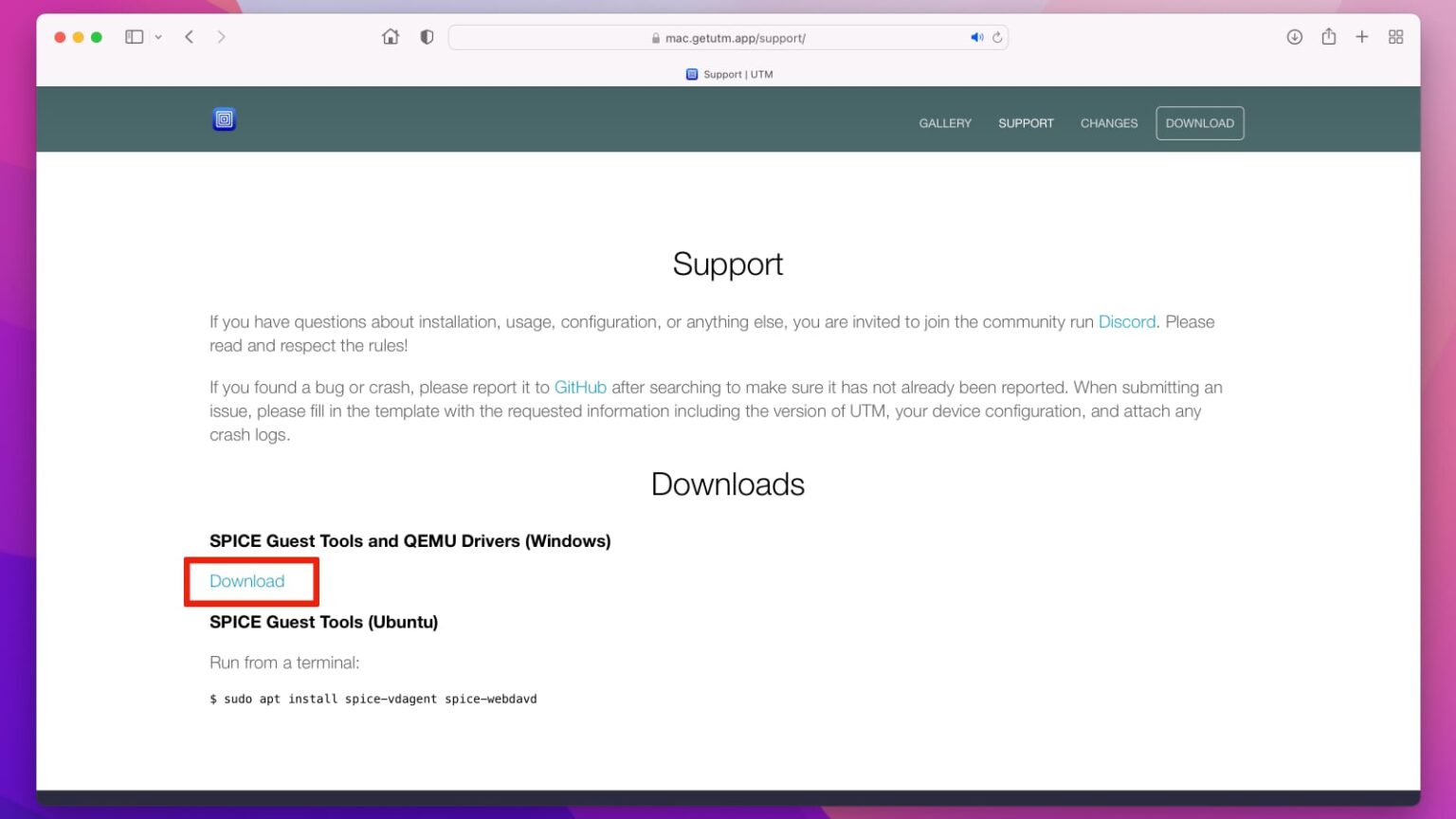Image resolution: width=1456 pixels, height=819 pixels.
Task: Open the privacy report shield icon
Action: [x=427, y=37]
